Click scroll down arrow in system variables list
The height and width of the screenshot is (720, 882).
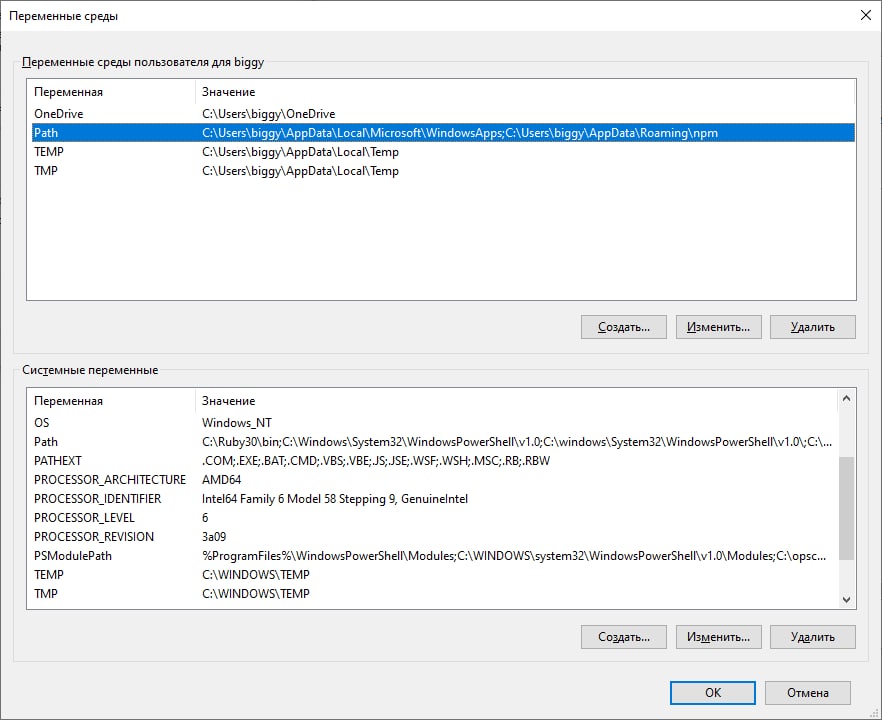point(847,600)
